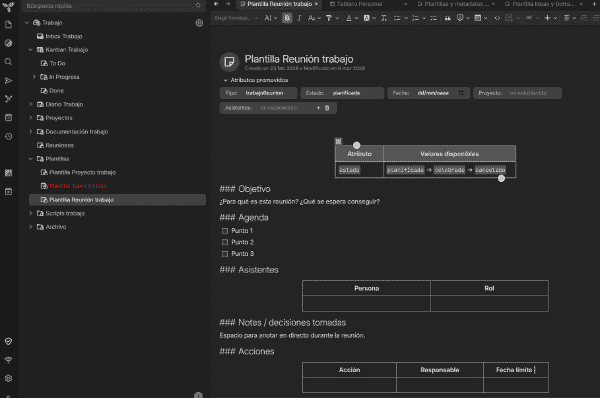Toggle italic formatting

(x=299, y=18)
